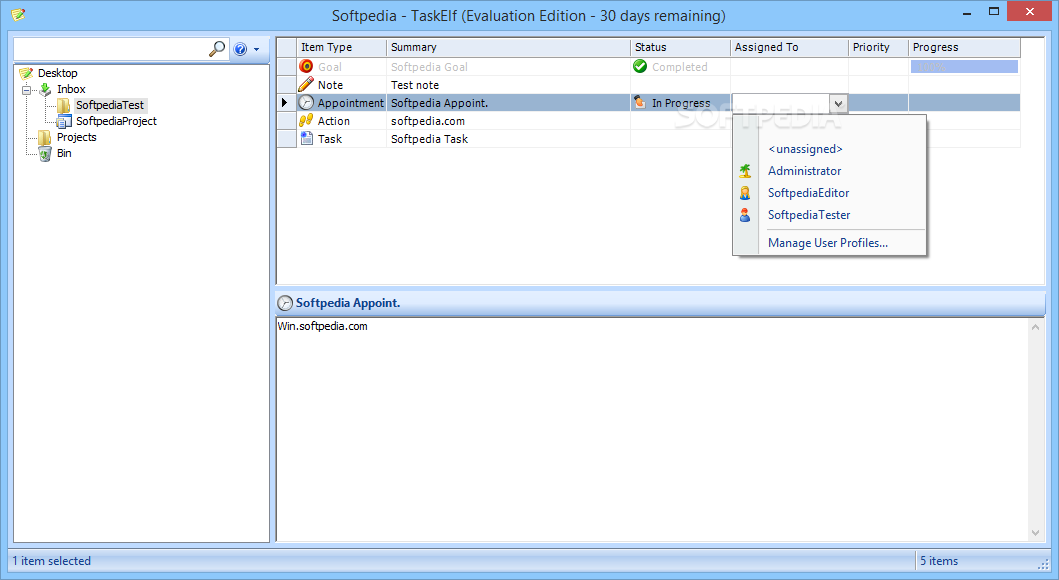Click the Action footprints icon

tap(307, 120)
